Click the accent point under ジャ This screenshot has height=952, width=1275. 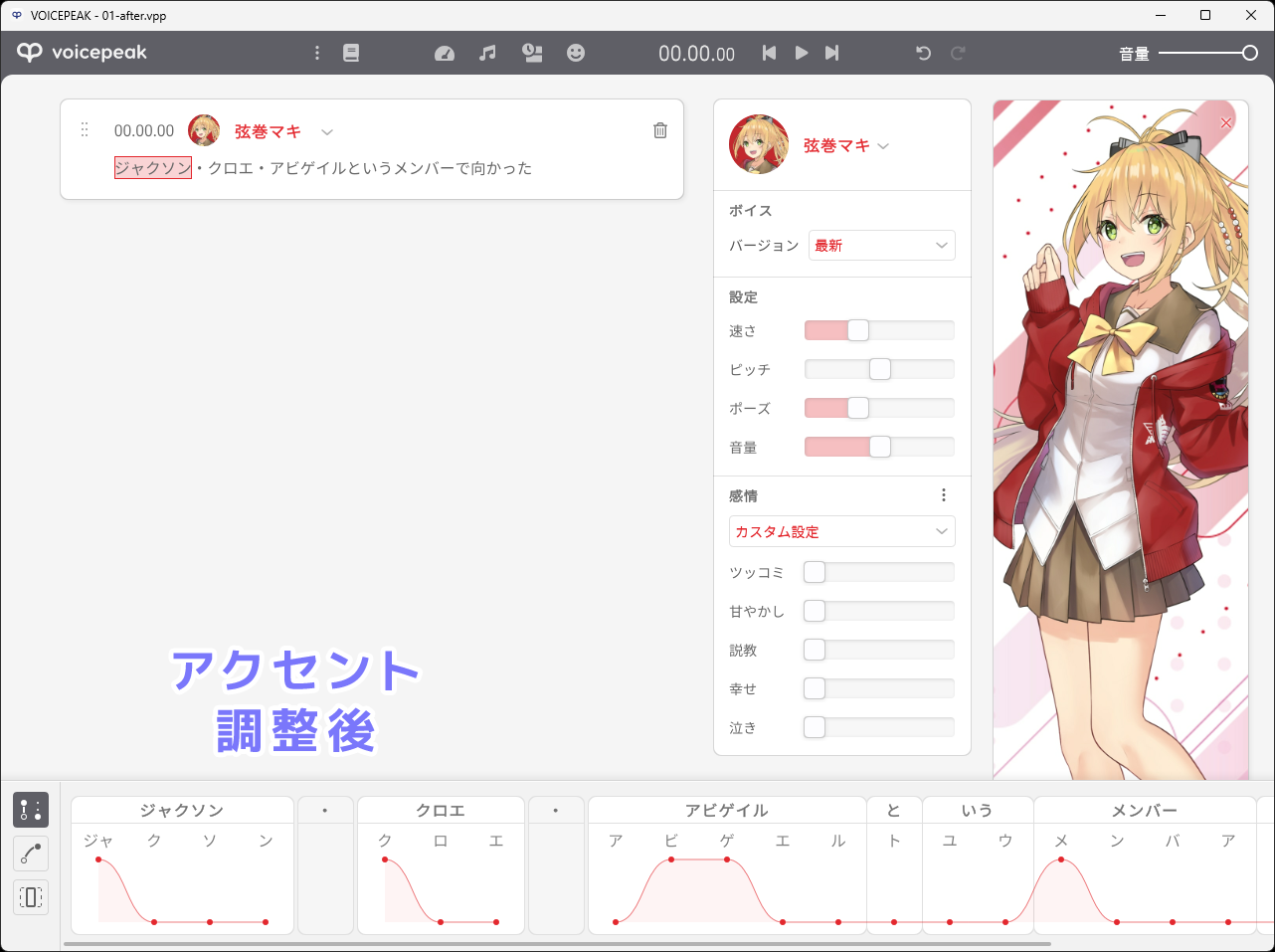point(98,859)
